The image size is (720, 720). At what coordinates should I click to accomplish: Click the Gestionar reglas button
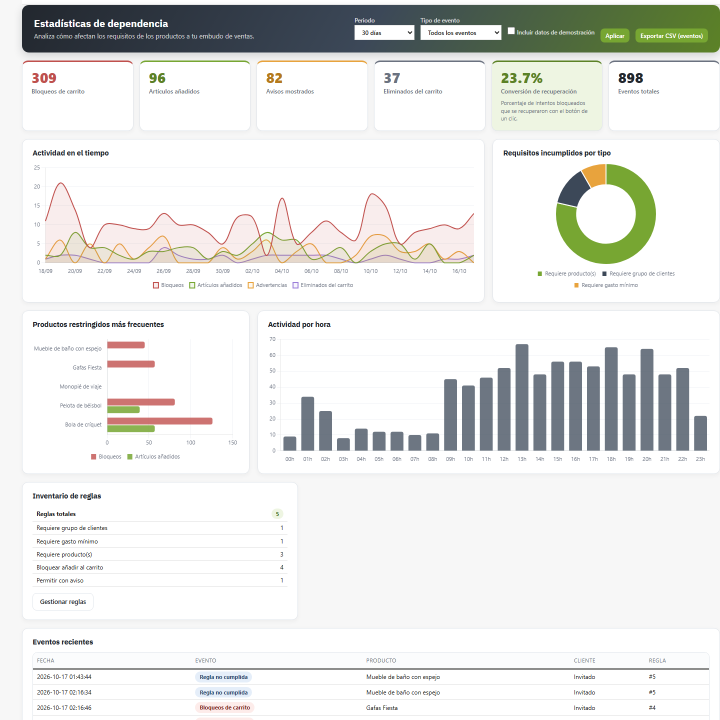[x=63, y=602]
